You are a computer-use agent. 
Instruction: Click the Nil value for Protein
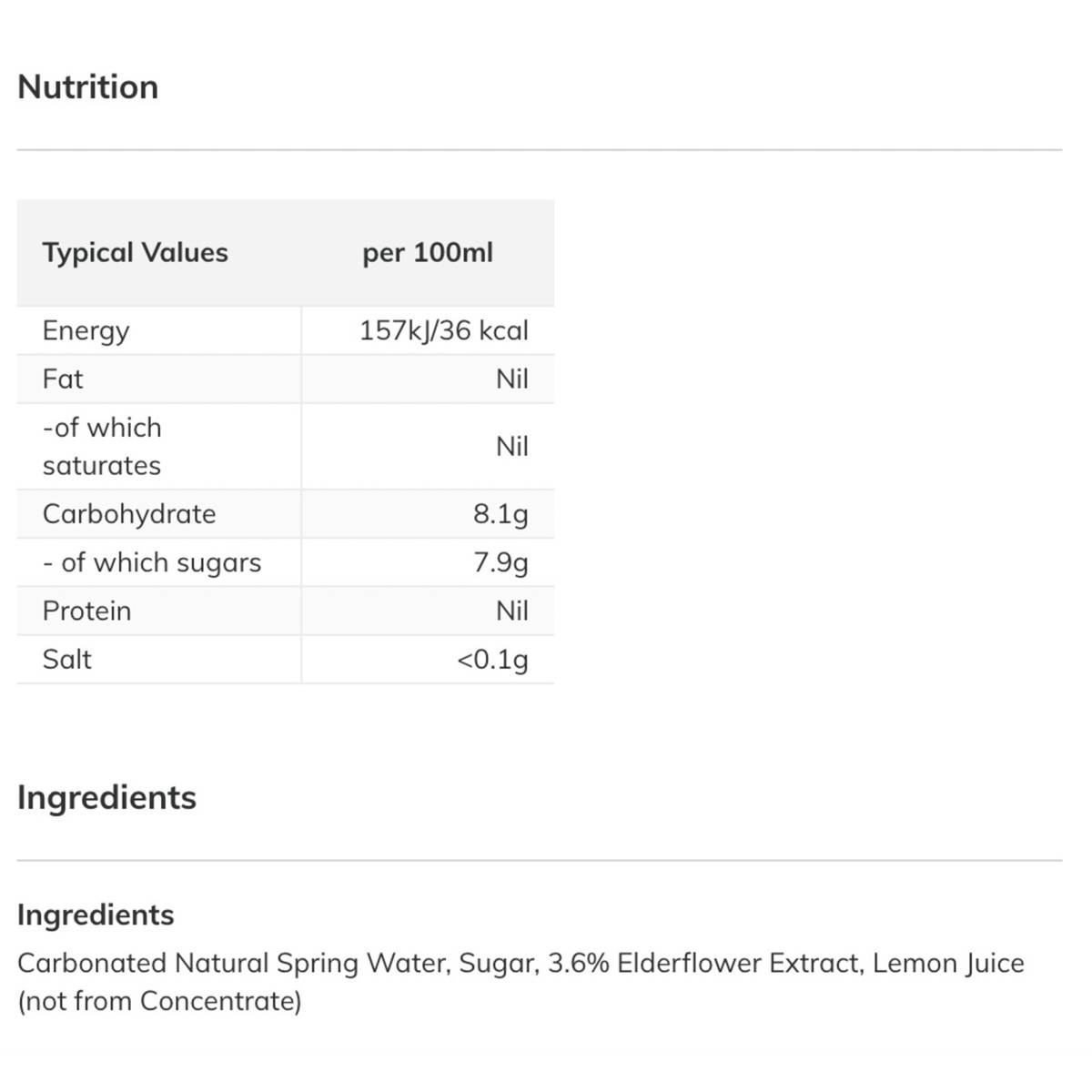tap(511, 611)
